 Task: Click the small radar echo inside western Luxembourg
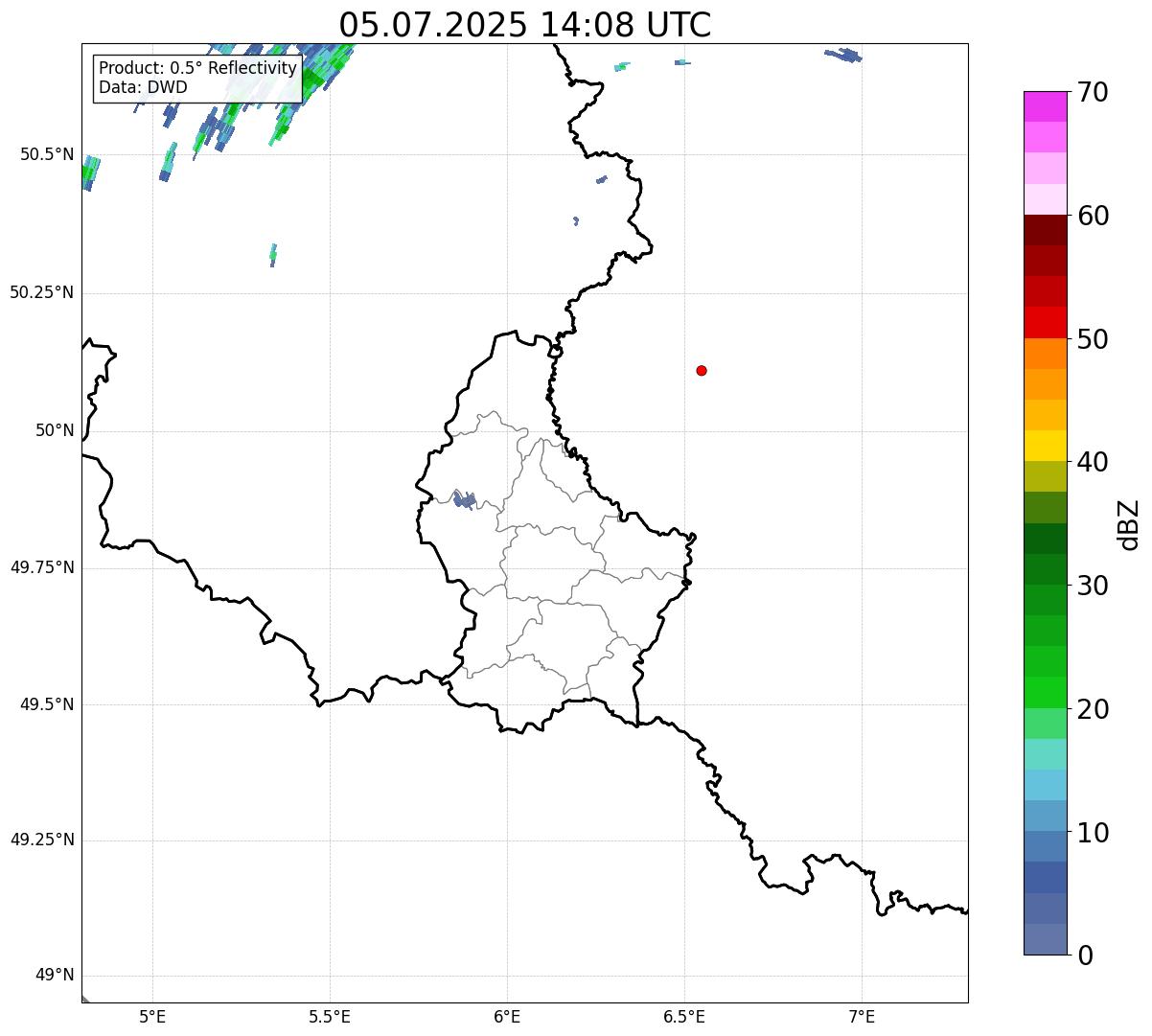tap(464, 498)
